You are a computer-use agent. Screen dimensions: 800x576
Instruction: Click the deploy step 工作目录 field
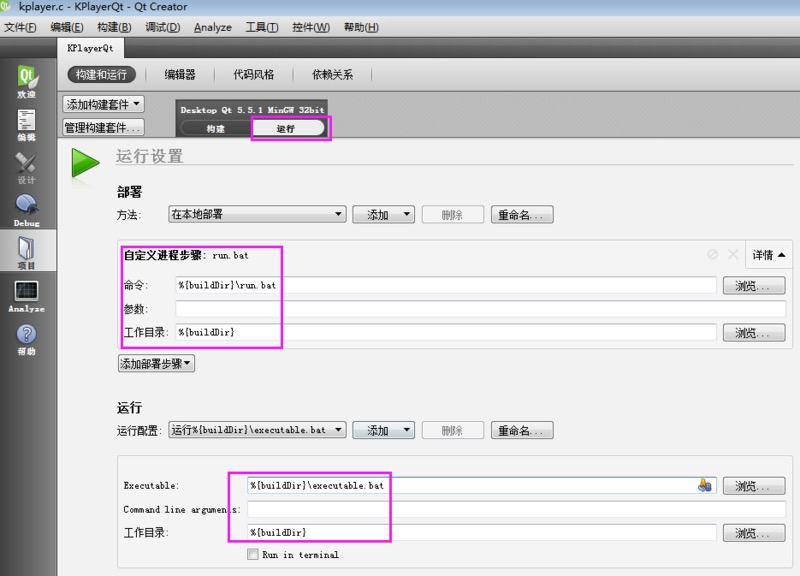pos(446,332)
